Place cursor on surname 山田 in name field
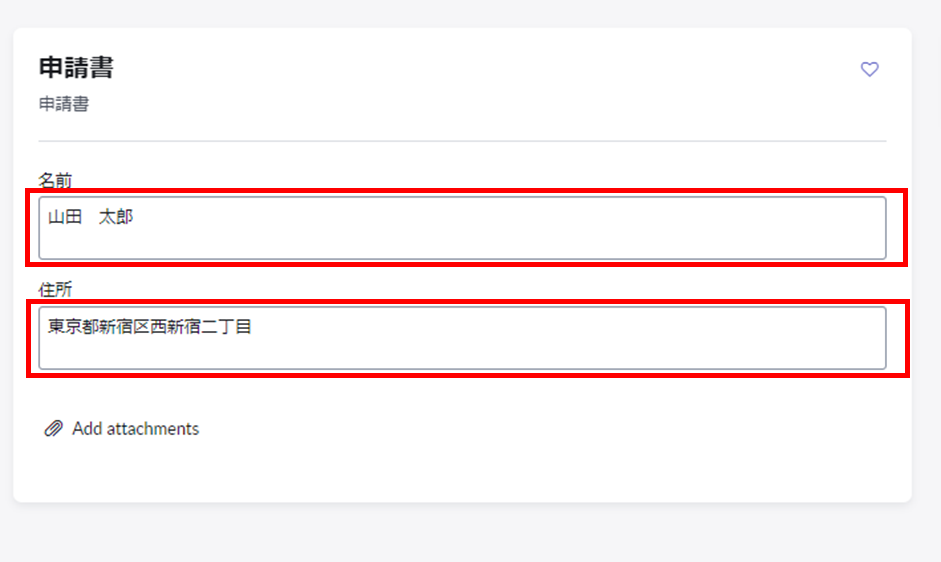941x562 pixels. tap(65, 217)
